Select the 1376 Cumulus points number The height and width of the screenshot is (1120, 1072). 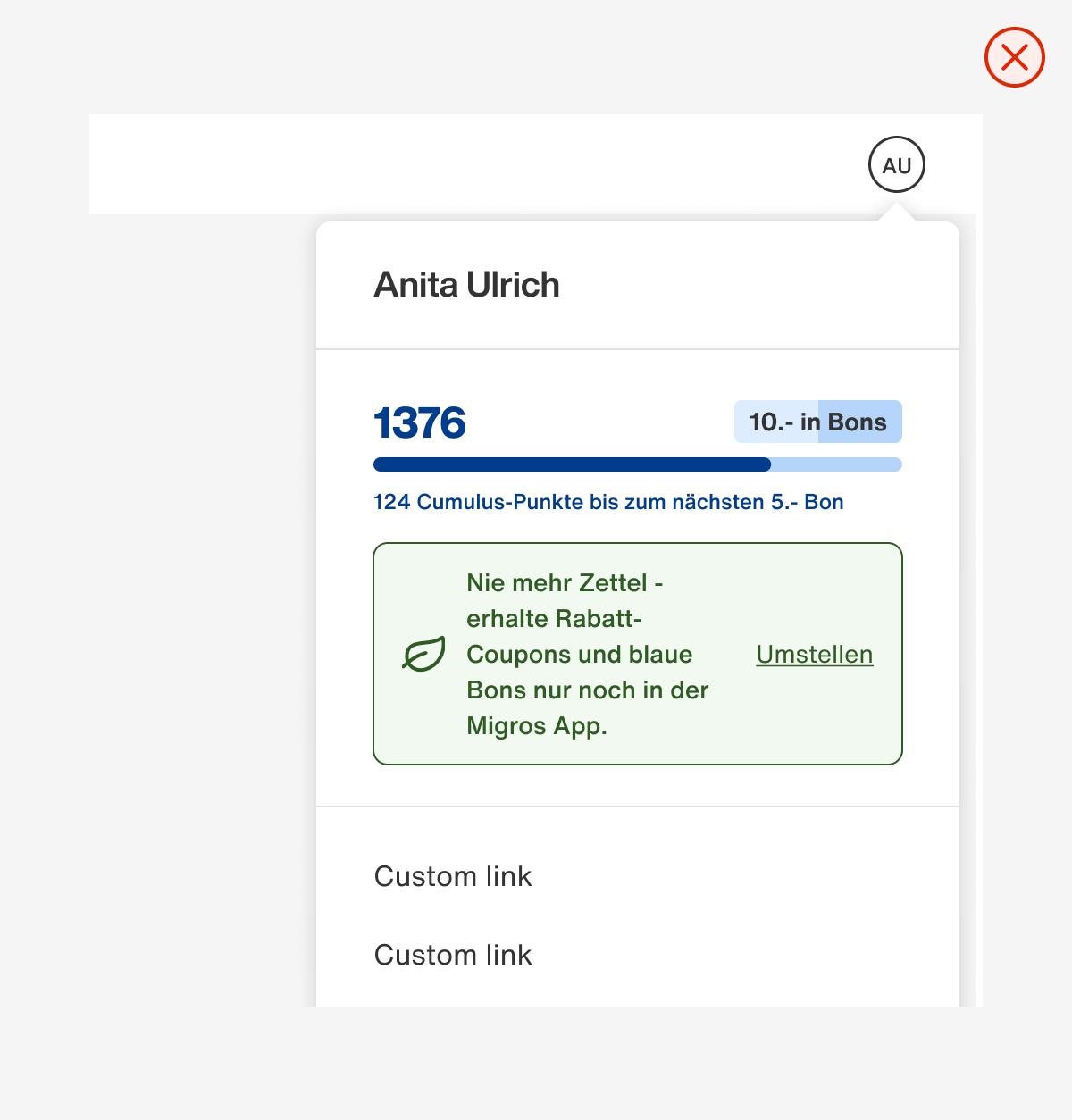tap(420, 422)
